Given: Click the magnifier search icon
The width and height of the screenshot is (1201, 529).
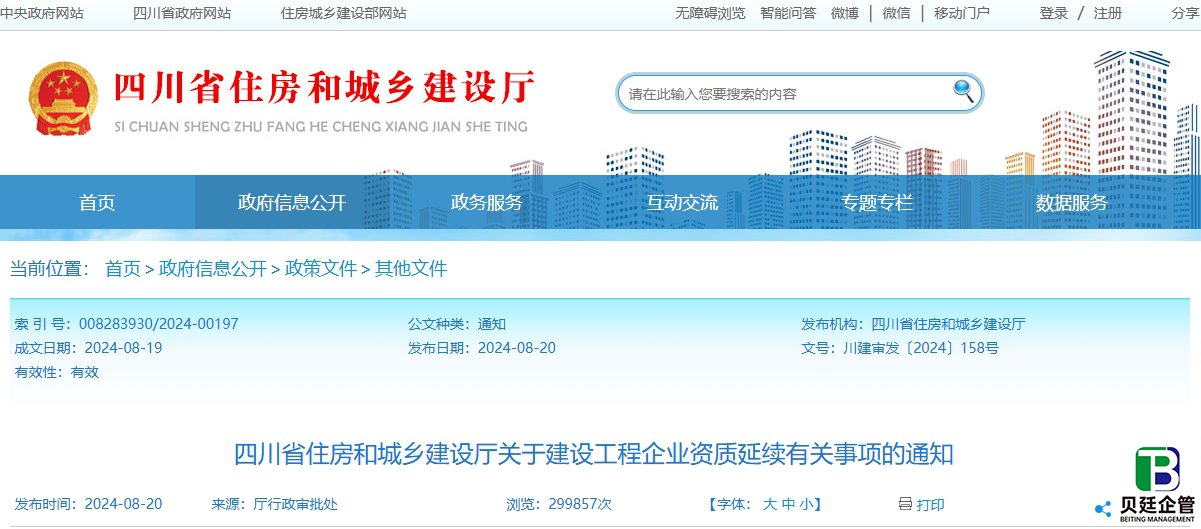Looking at the screenshot, I should 963,91.
